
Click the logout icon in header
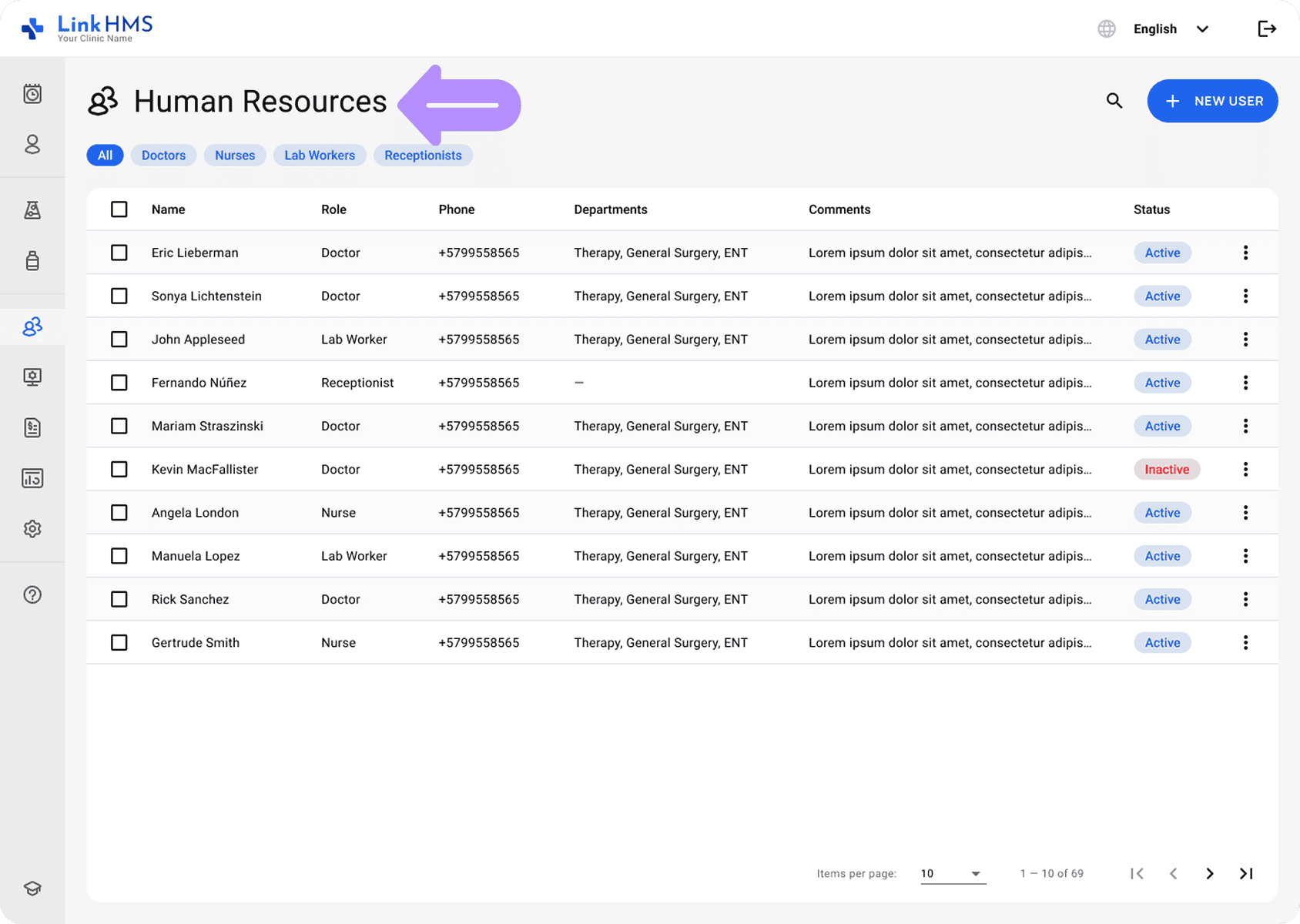click(x=1267, y=28)
